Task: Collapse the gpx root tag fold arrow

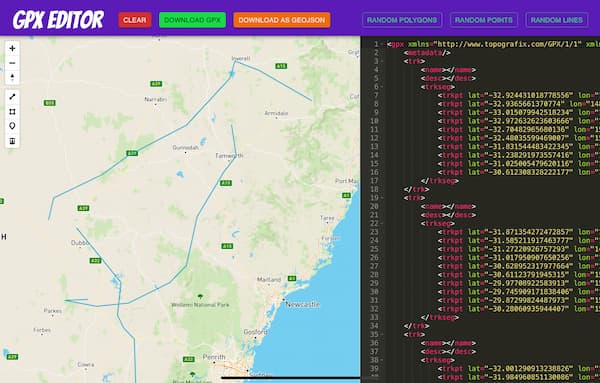Action: pyautogui.click(x=382, y=44)
